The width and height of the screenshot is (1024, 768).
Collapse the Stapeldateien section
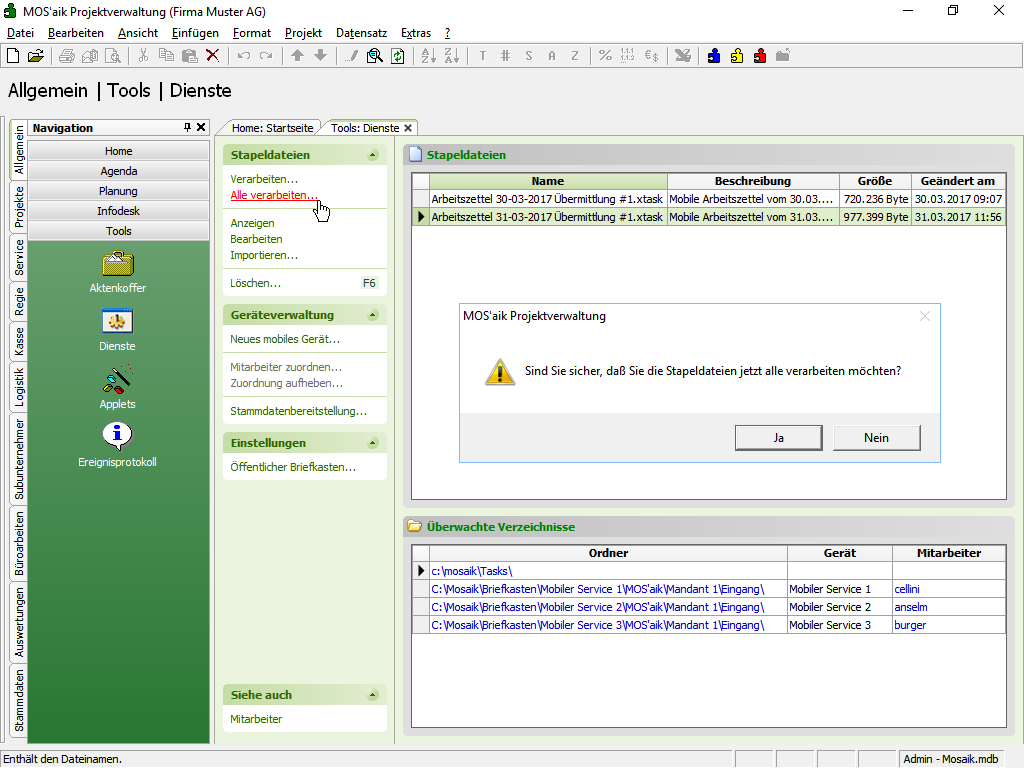pos(373,155)
